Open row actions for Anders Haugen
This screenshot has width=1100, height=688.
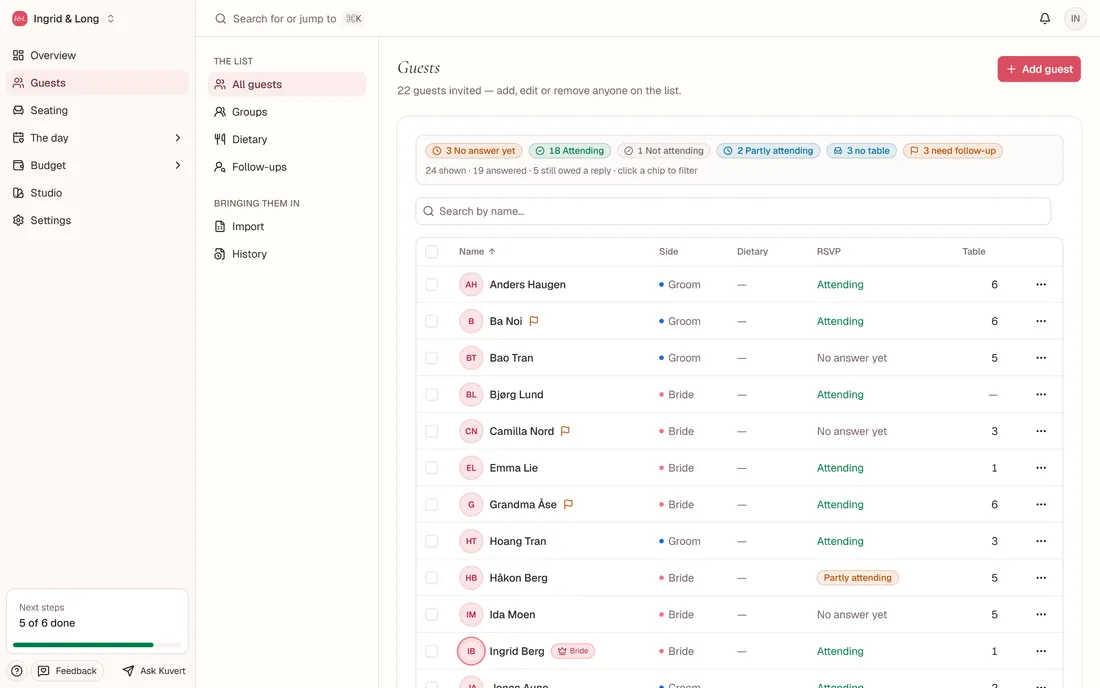[x=1040, y=285]
